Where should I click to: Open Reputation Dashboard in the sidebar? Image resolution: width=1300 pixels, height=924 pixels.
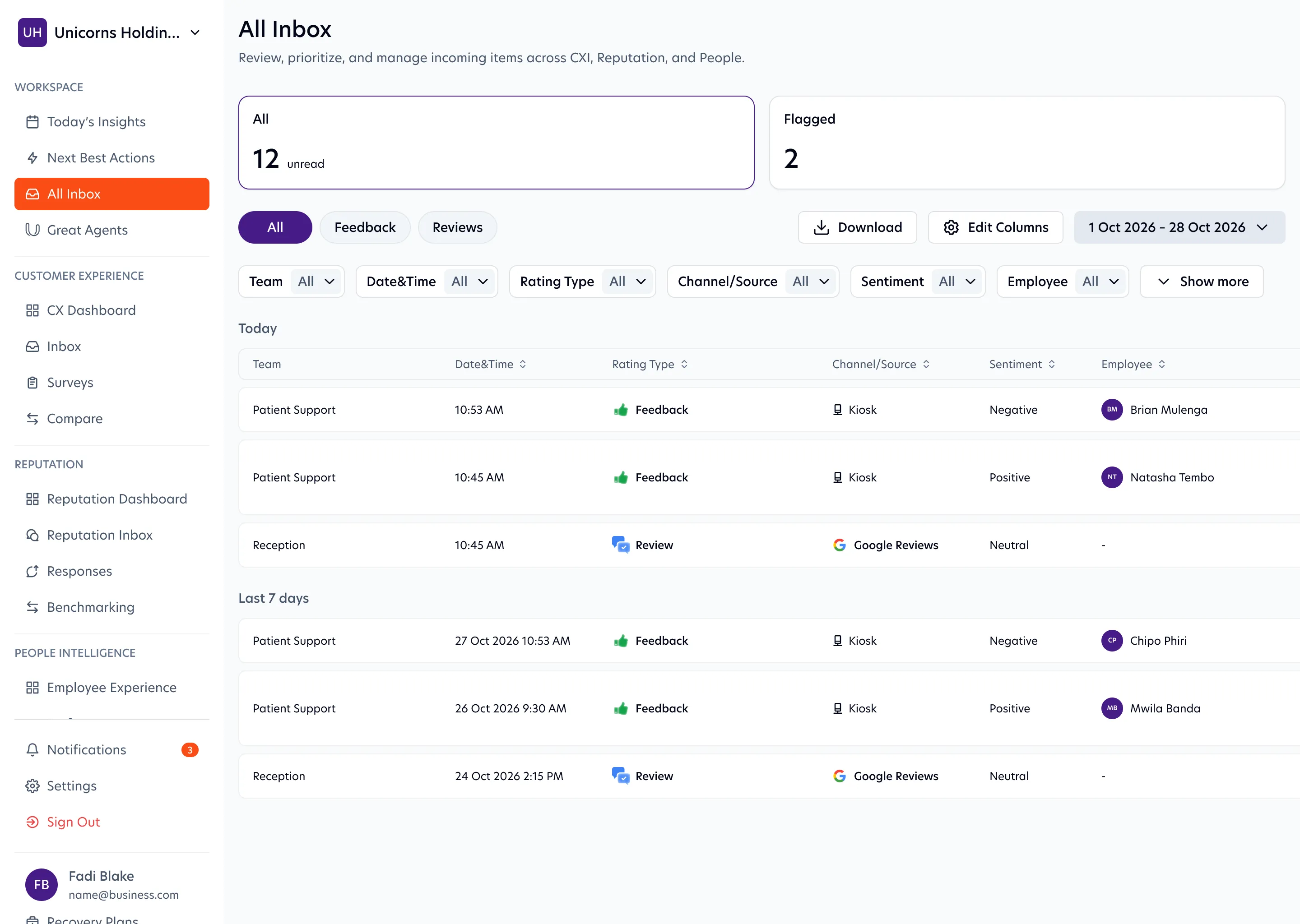[111, 499]
